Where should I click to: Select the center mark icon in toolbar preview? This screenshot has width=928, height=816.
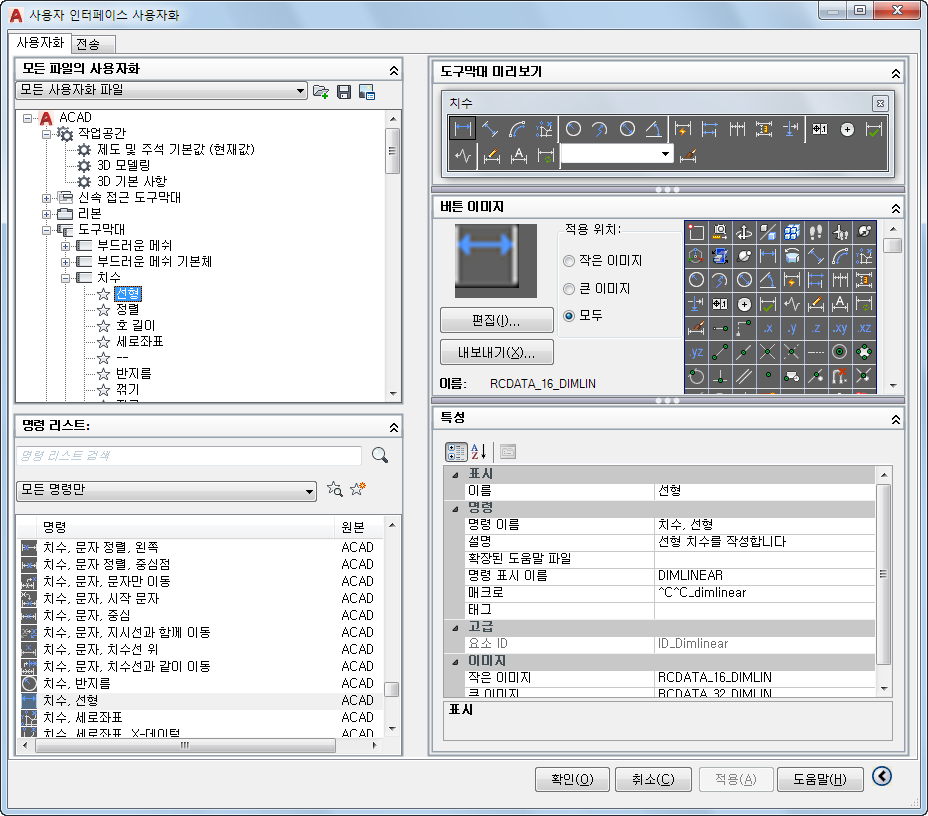847,128
